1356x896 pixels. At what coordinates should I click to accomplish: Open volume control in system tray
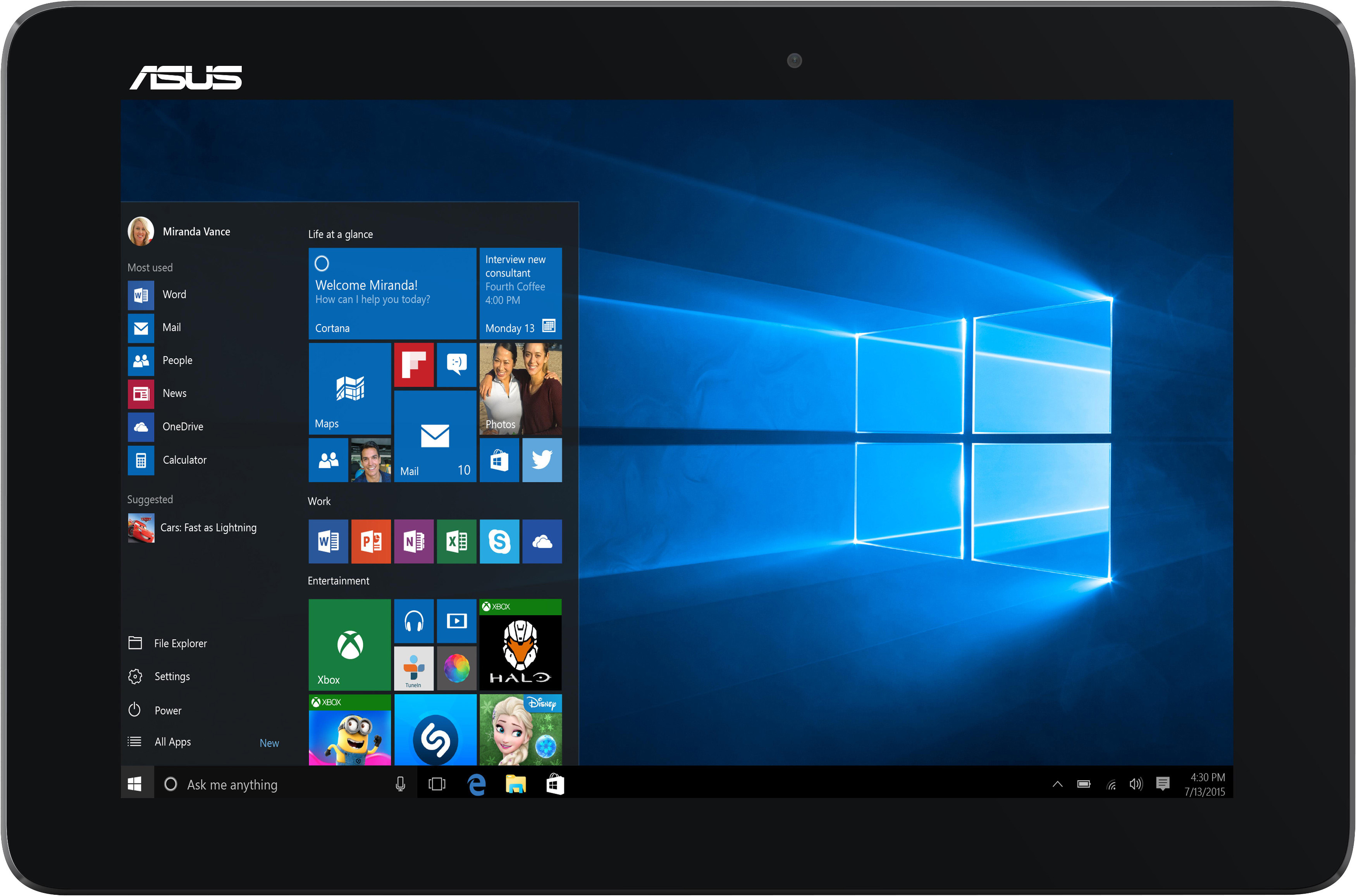click(1136, 784)
